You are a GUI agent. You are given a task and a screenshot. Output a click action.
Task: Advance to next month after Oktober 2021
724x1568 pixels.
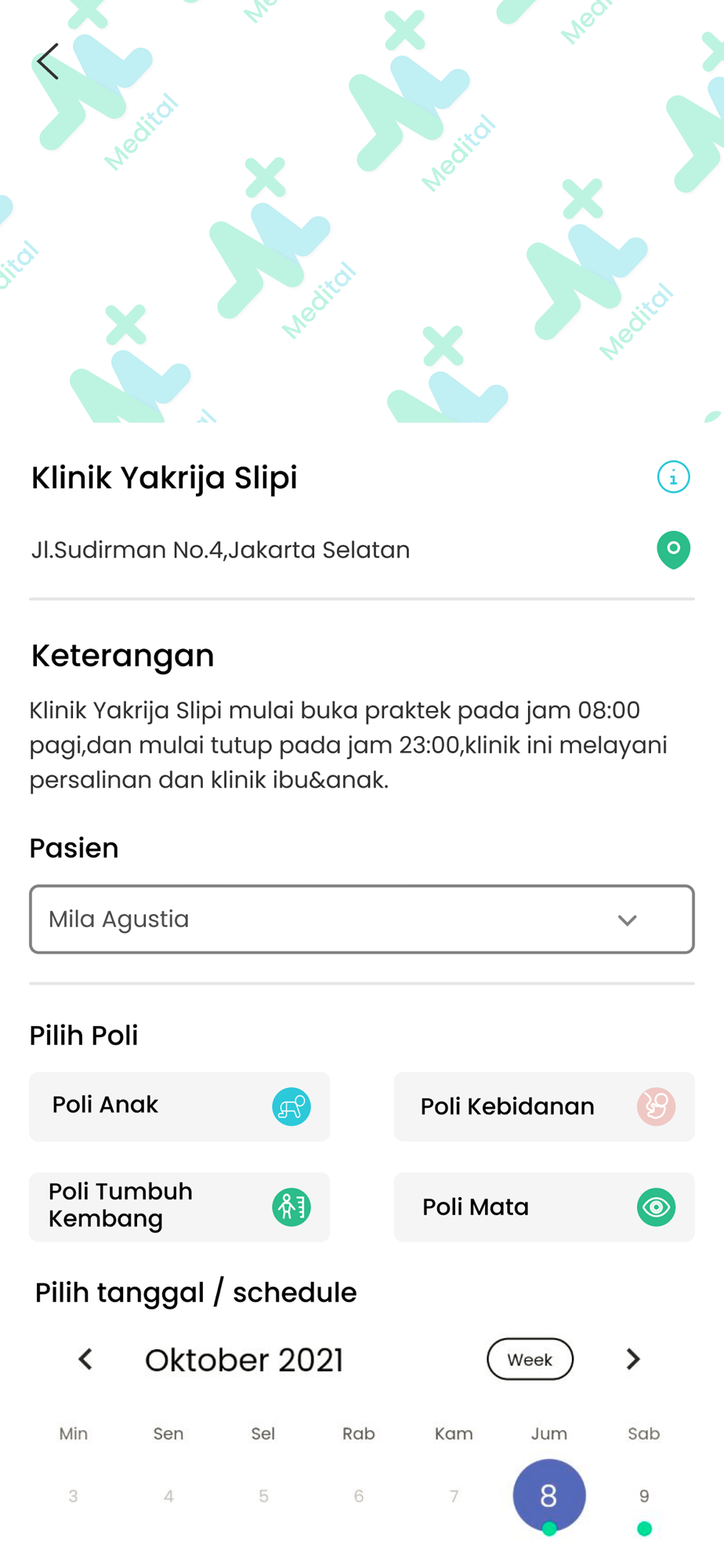pyautogui.click(x=633, y=1359)
